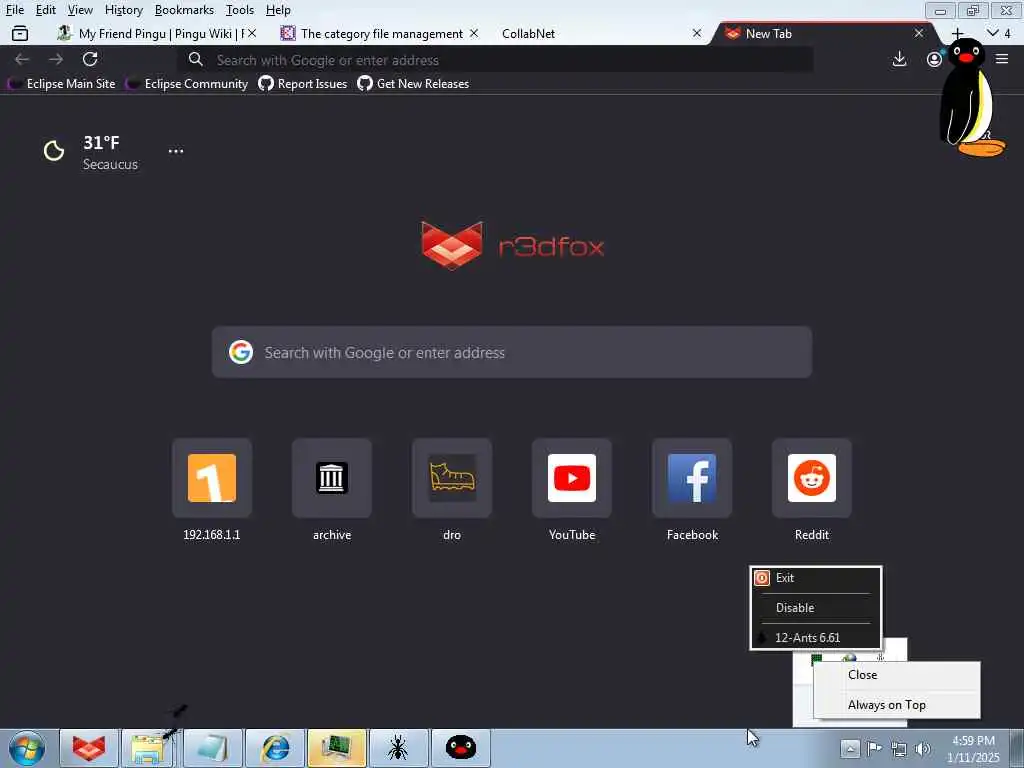Select 12-Ants 6.61 menu entry

point(816,638)
